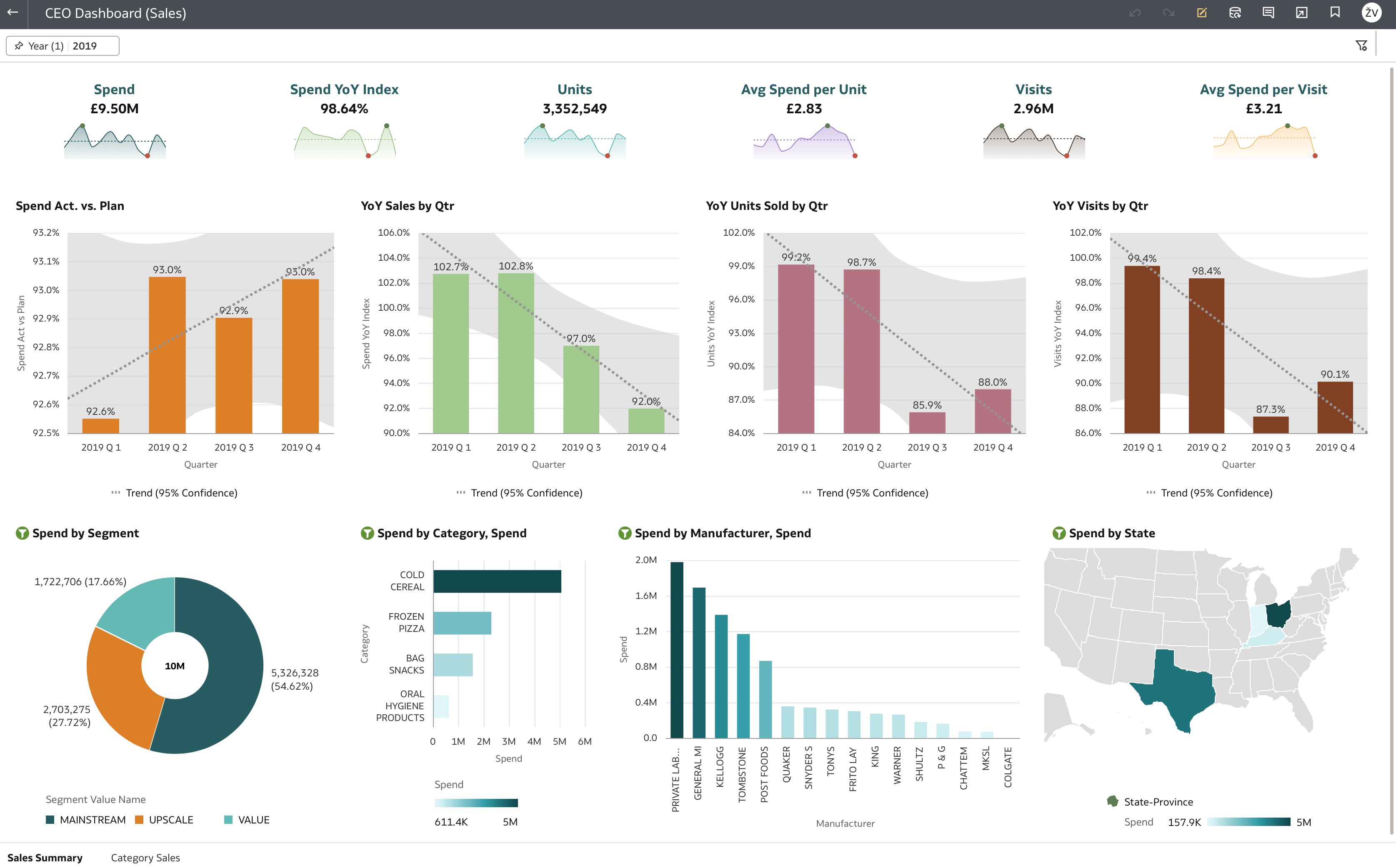Click the refresh data icon
Image resolution: width=1396 pixels, height=868 pixels.
point(1235,12)
